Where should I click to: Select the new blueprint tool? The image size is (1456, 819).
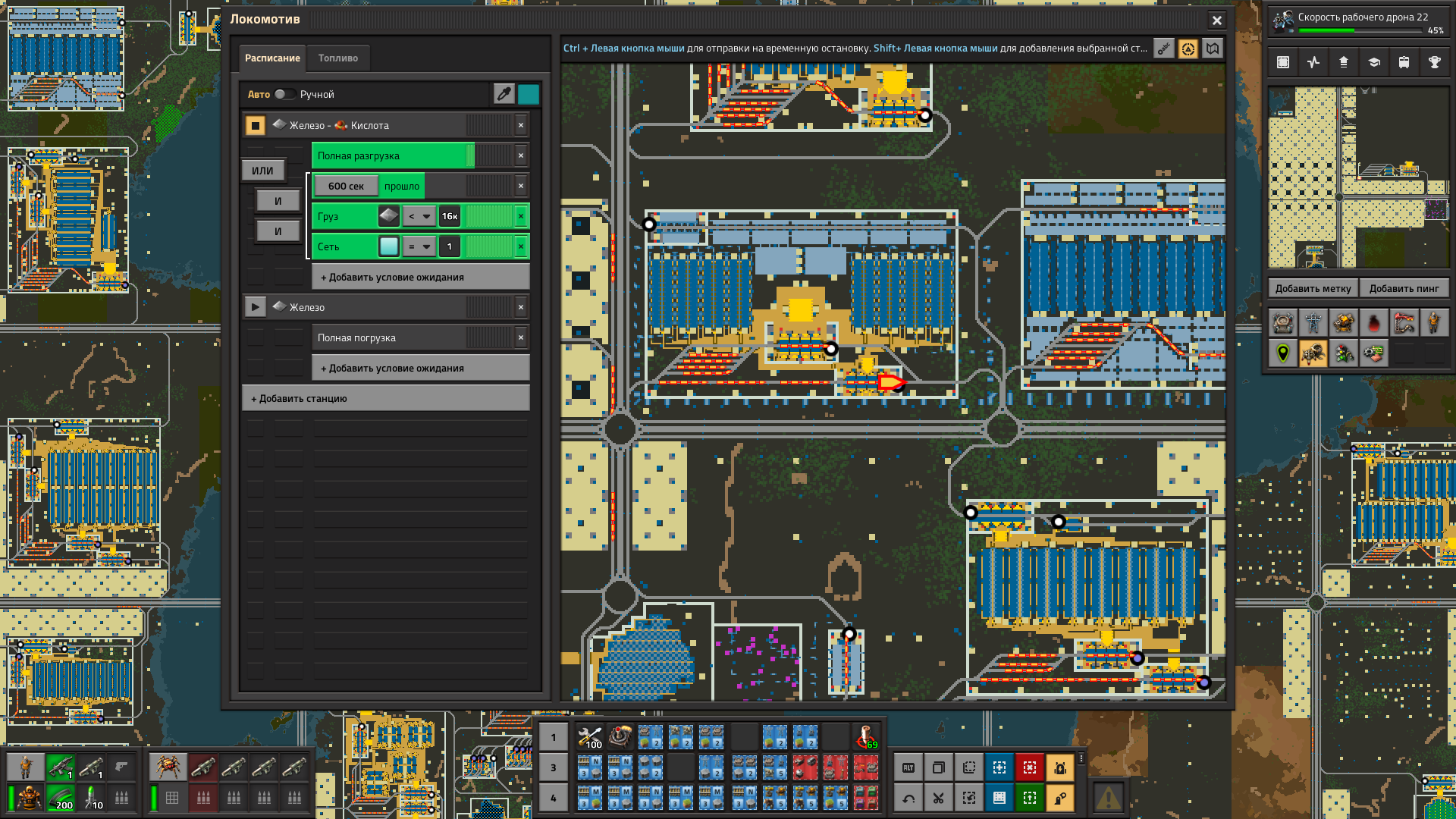(x=999, y=767)
